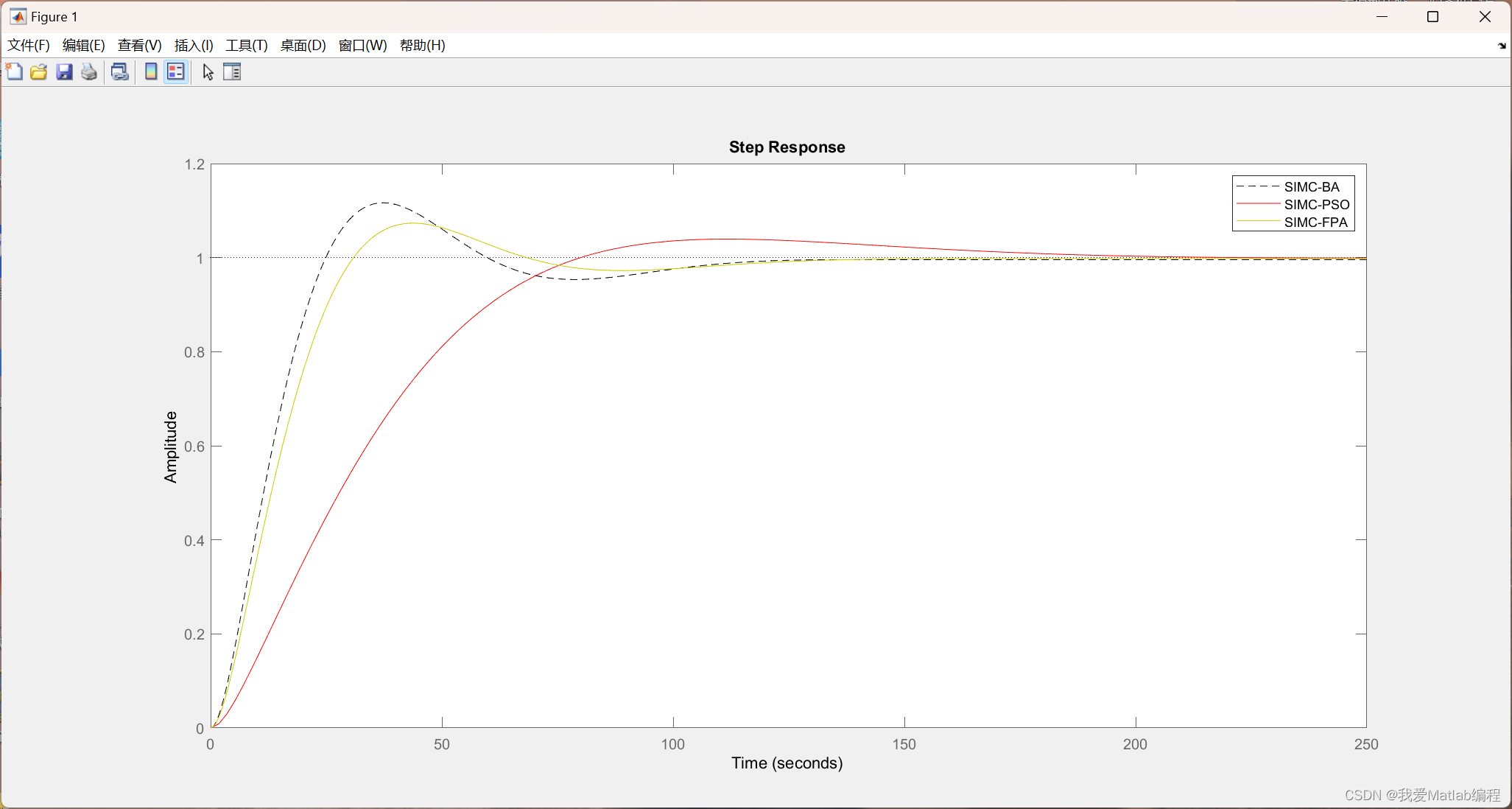
Task: Open the 窗口(W) menu
Action: (x=362, y=46)
